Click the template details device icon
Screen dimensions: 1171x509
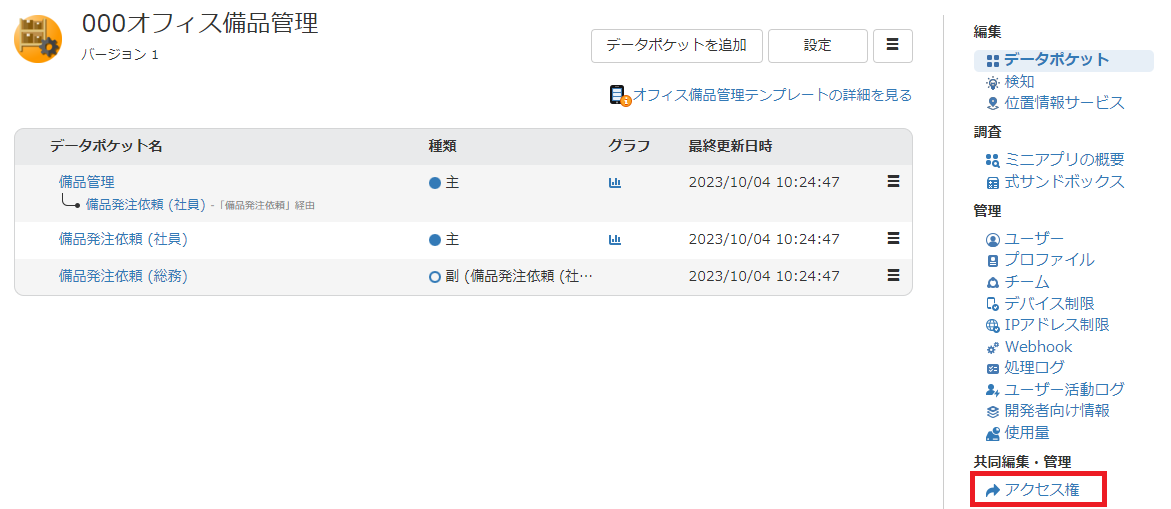pos(619,96)
